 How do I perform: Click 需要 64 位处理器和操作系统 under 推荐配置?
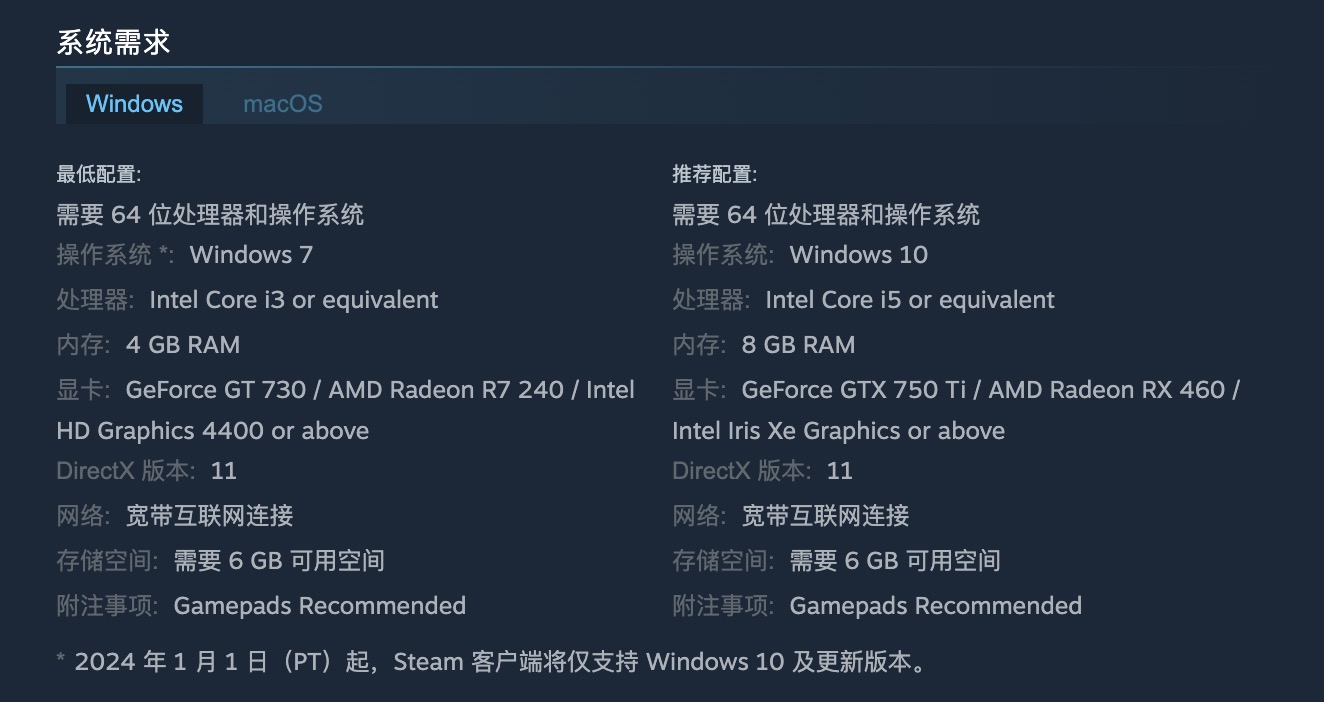click(825, 214)
